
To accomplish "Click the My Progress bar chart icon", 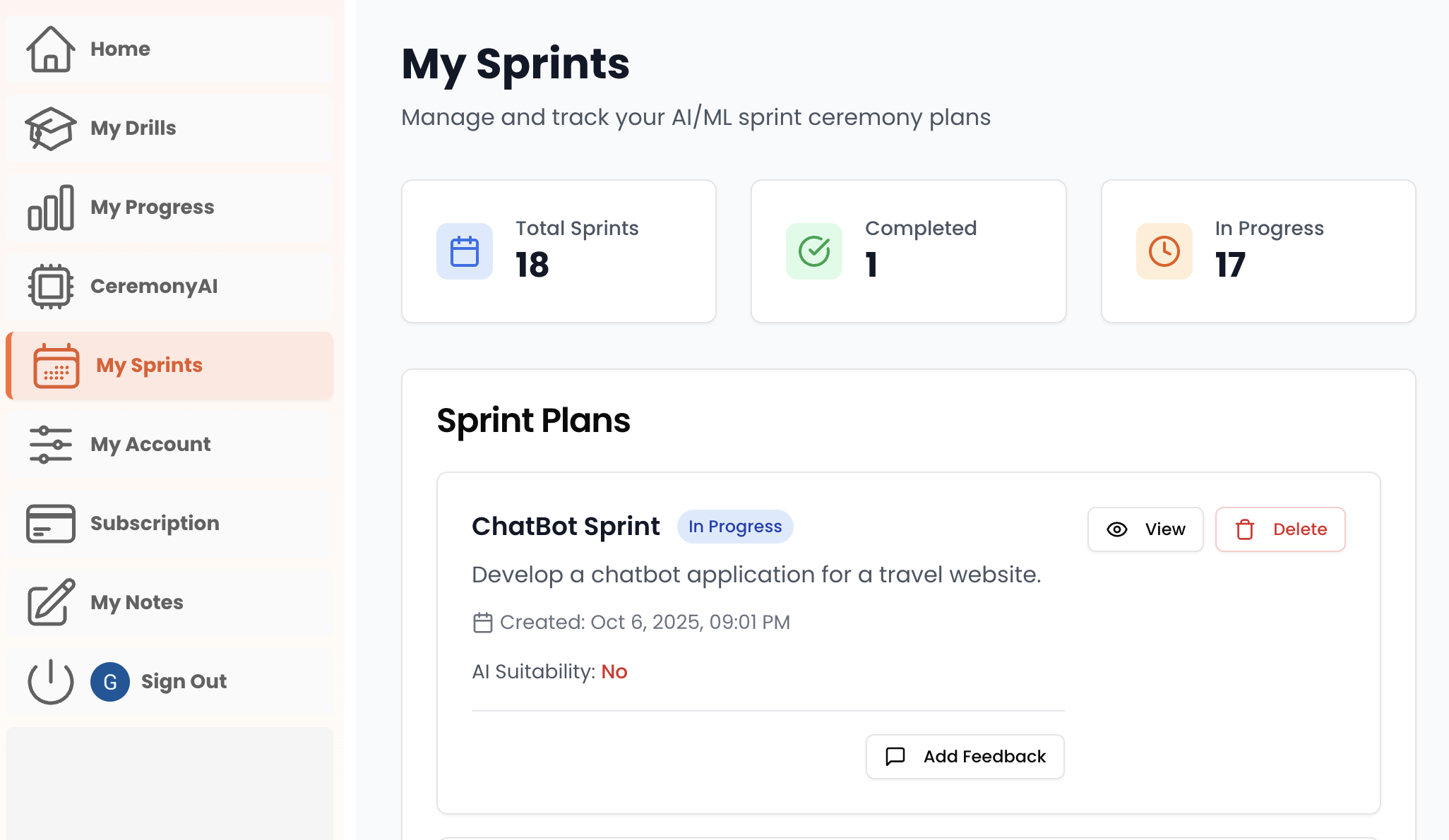I will pos(49,207).
